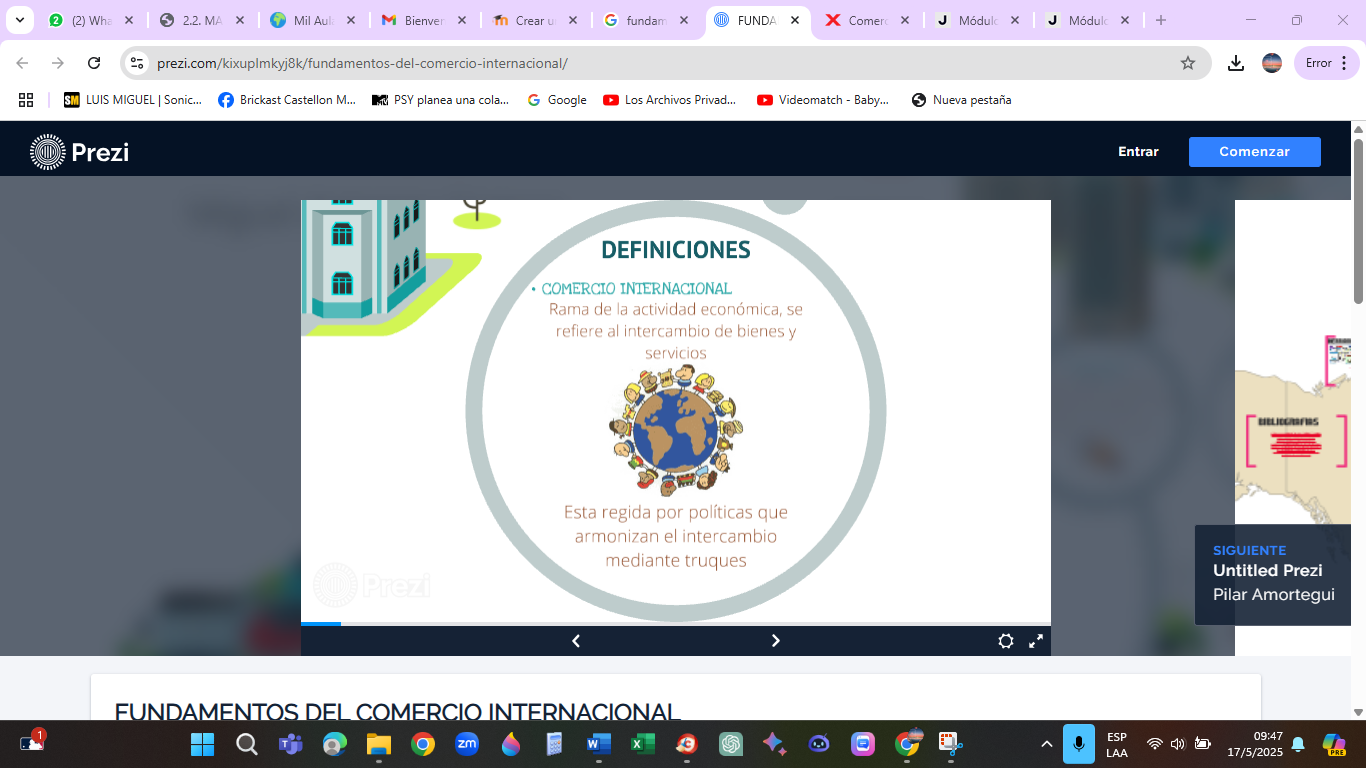
Task: Click the page vertical scrollbar
Action: 1358,220
